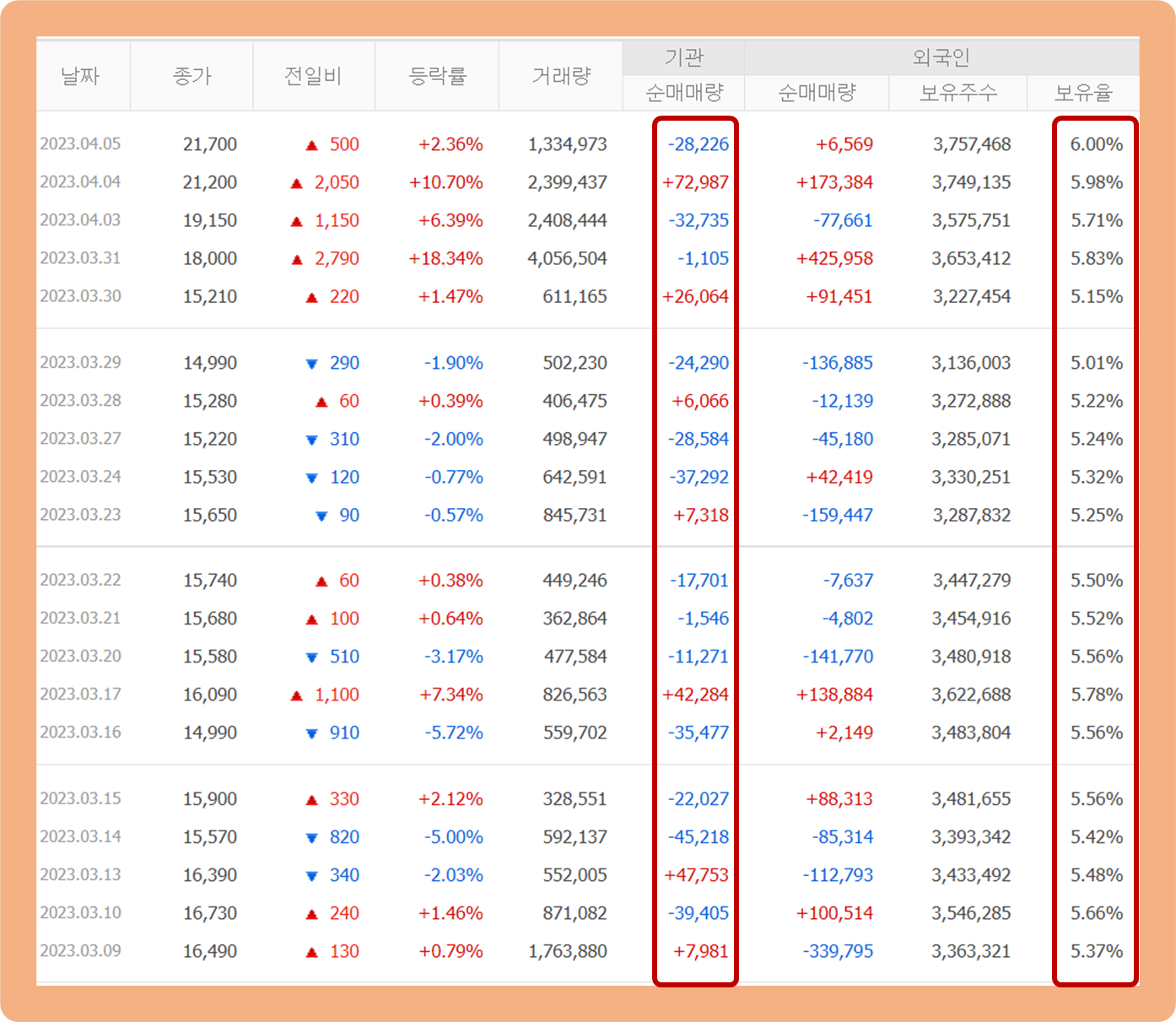
Task: Click the up arrow beside 130
Action: pos(311,952)
